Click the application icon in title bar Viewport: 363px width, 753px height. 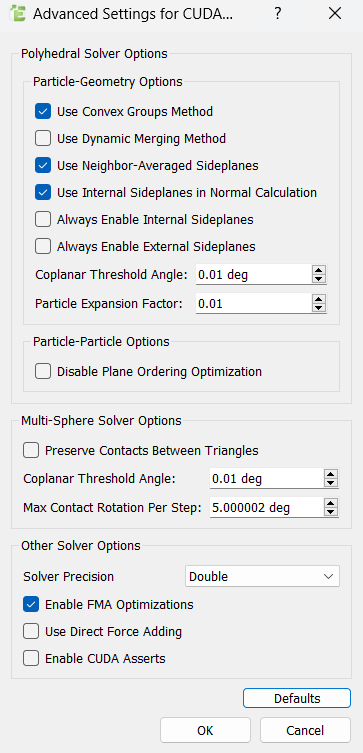pos(18,14)
